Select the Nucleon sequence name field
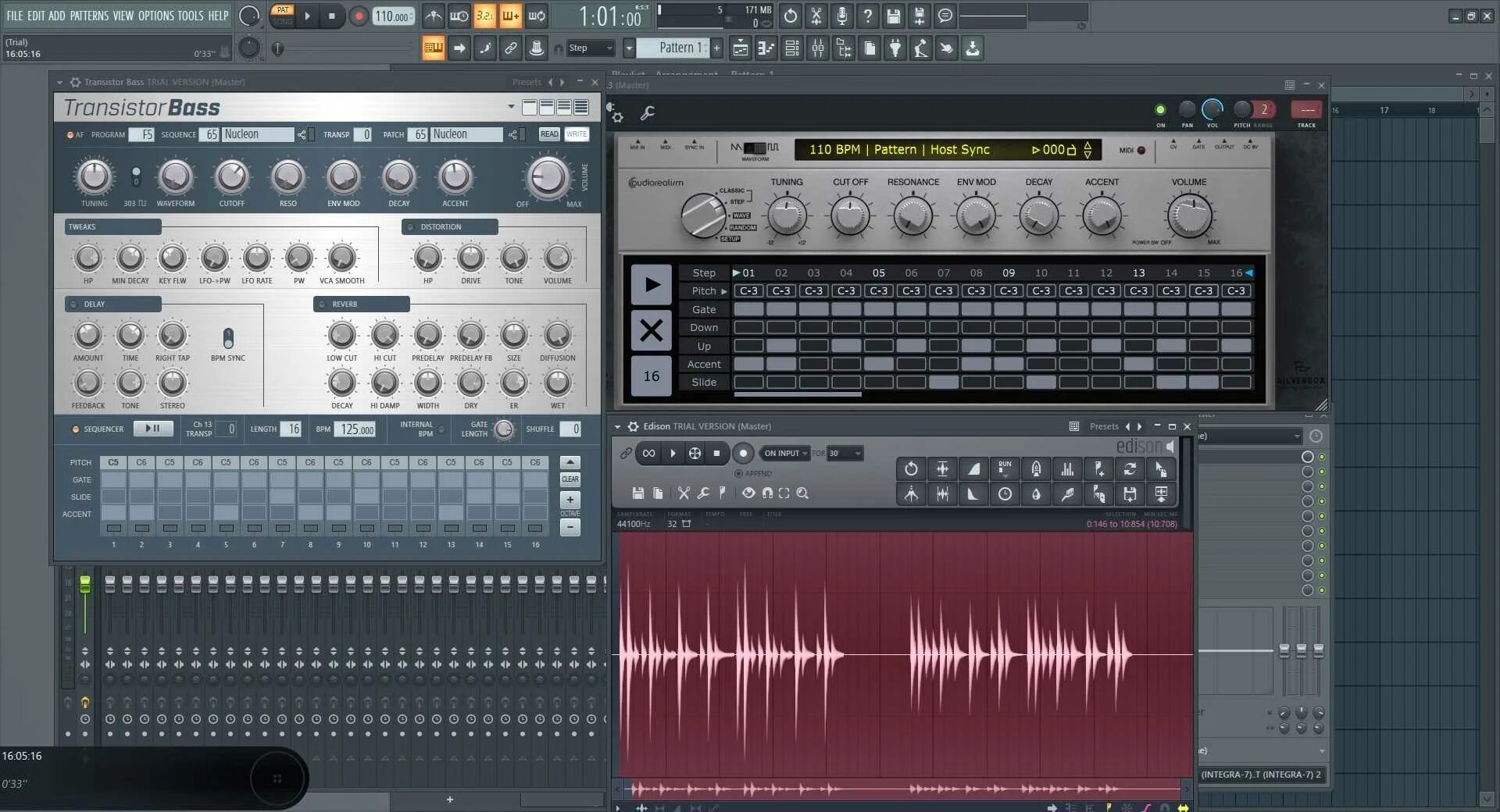Image resolution: width=1500 pixels, height=812 pixels. tap(258, 134)
